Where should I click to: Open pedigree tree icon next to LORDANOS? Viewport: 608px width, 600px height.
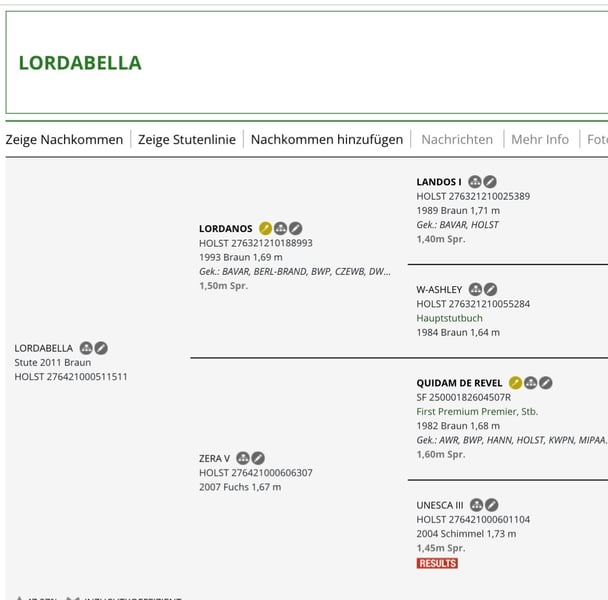point(280,228)
